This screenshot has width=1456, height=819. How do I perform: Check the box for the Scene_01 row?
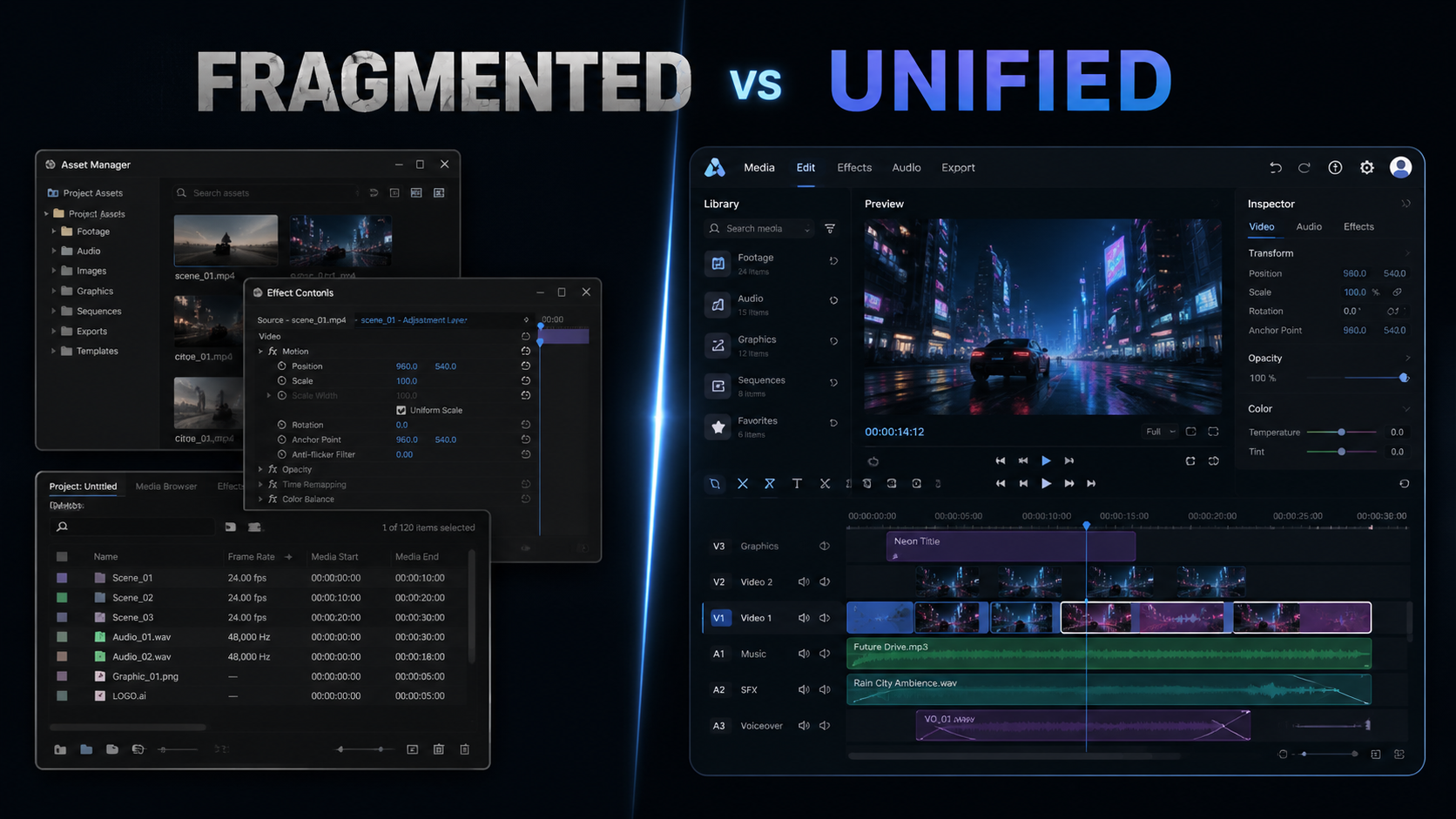62,578
